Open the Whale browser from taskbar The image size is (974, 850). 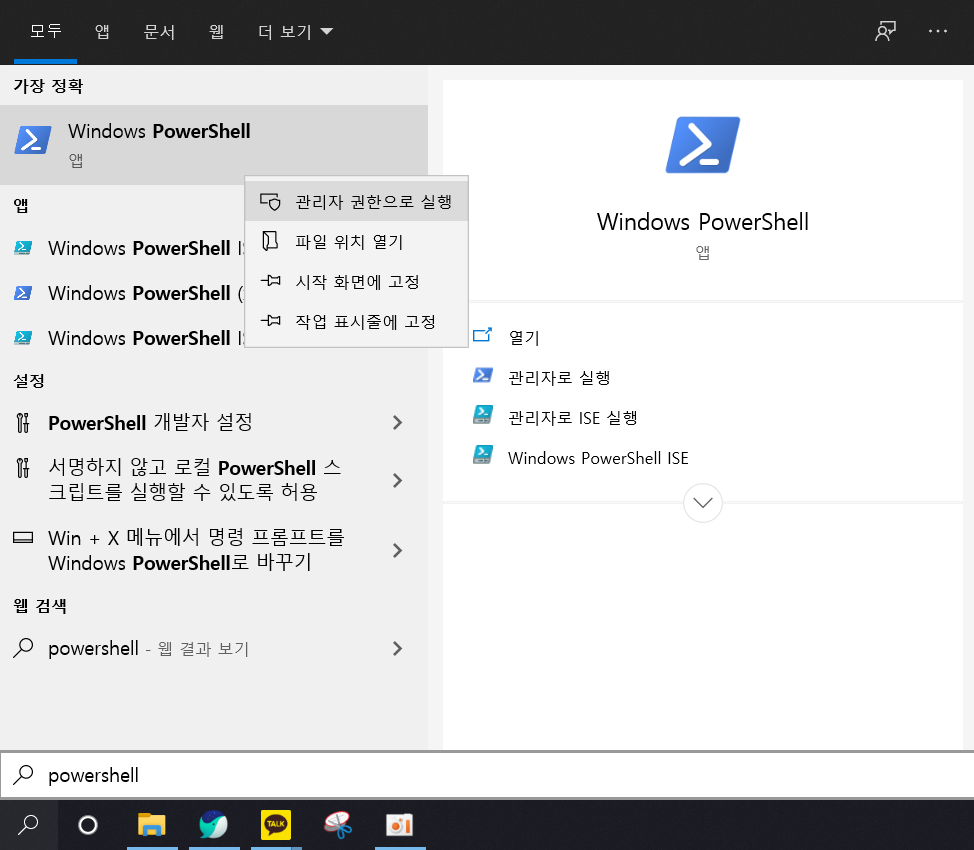(x=214, y=825)
